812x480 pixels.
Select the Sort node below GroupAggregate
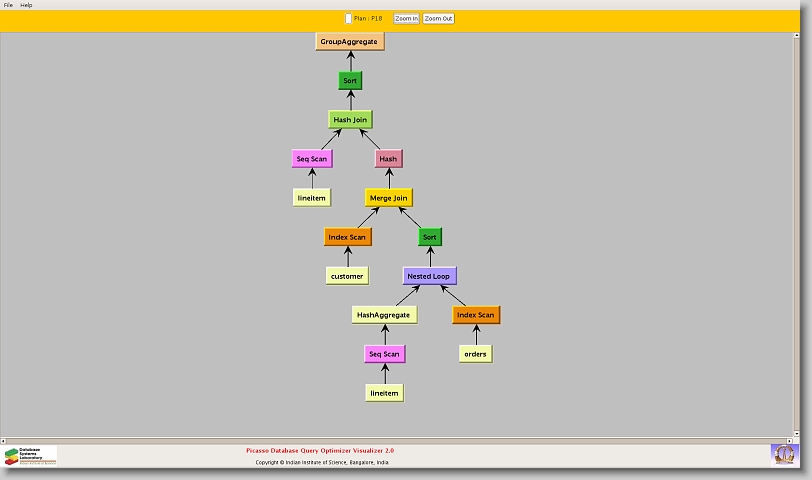[x=350, y=81]
